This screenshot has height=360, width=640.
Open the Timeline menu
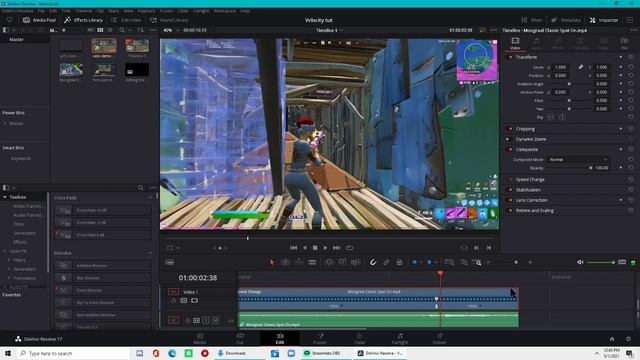click(x=83, y=11)
